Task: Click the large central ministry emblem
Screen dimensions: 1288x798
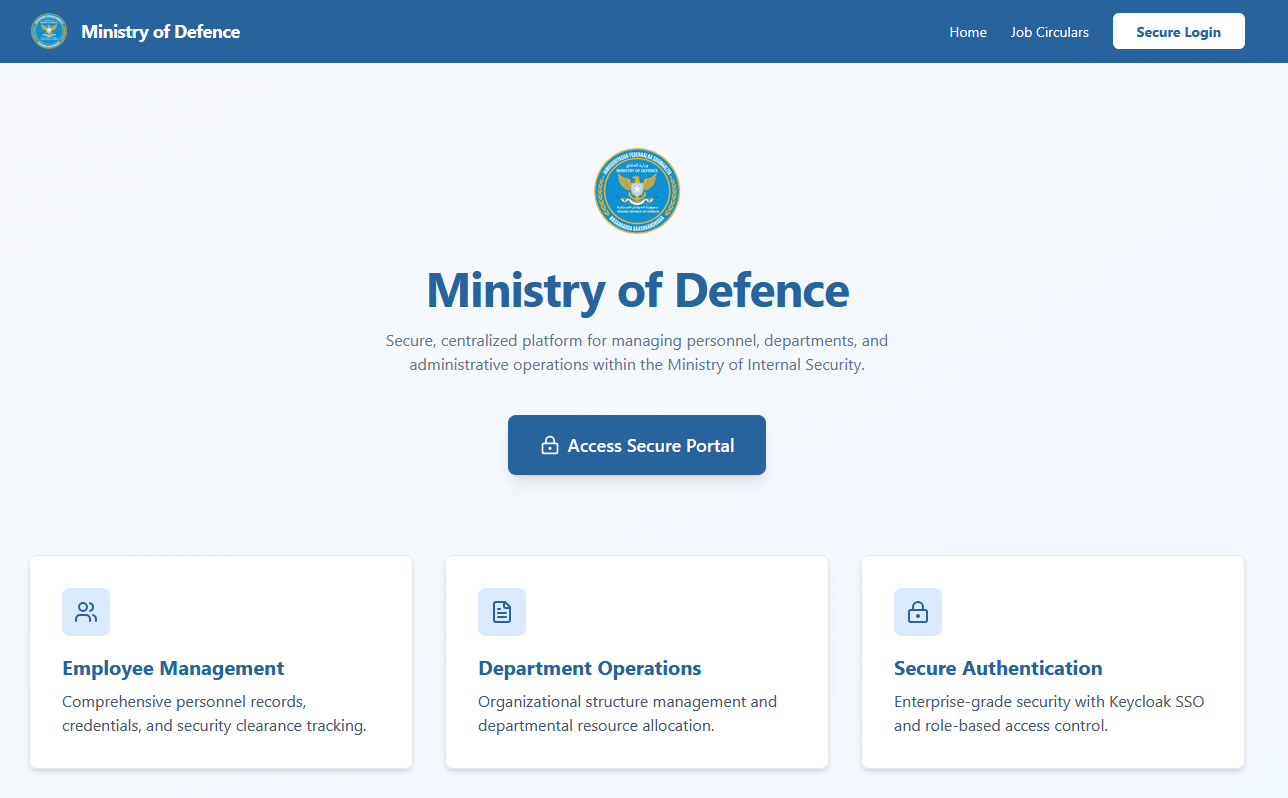Action: coord(637,191)
